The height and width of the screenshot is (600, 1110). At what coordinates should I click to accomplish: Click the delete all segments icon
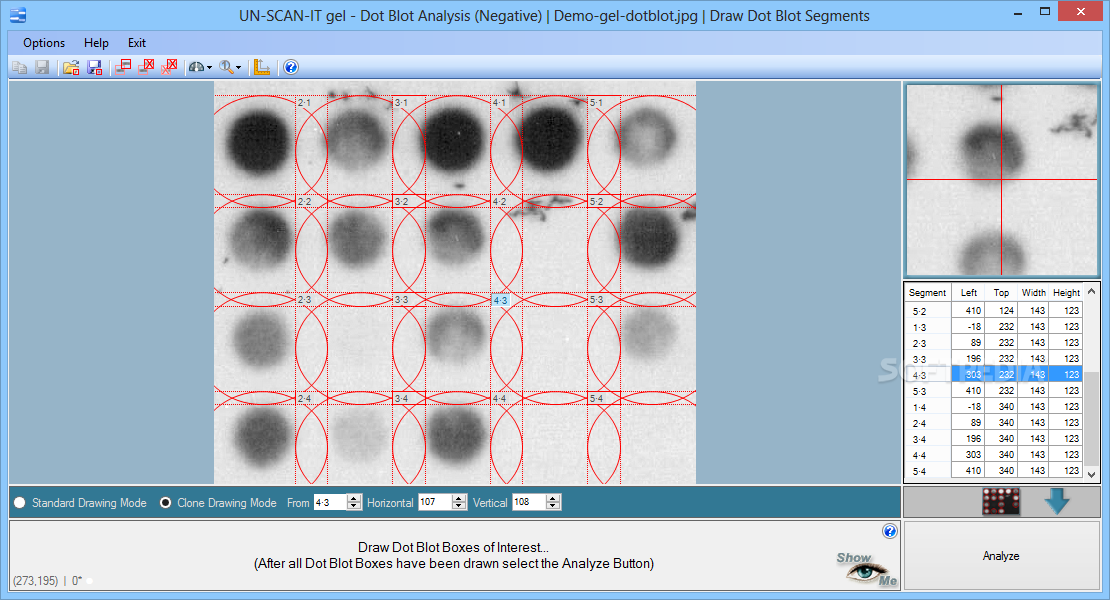click(169, 67)
